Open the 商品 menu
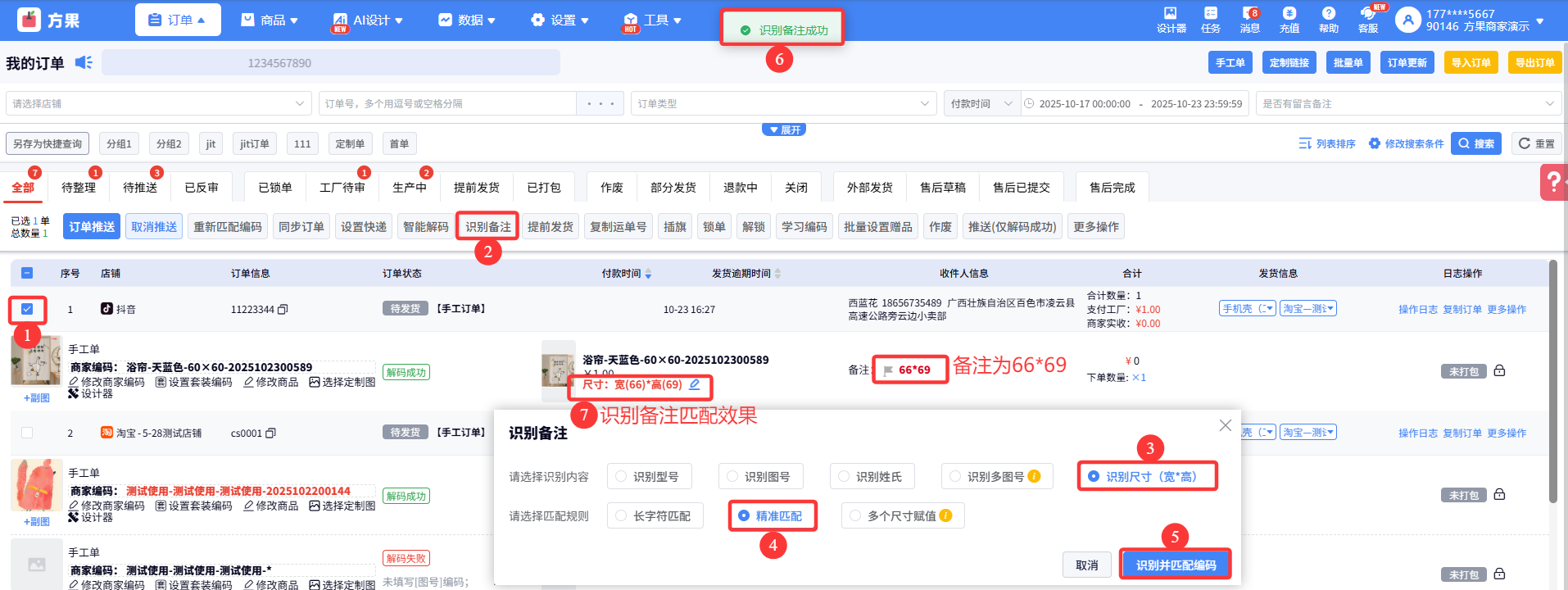Screen dimensions: 1568x590 [270, 20]
